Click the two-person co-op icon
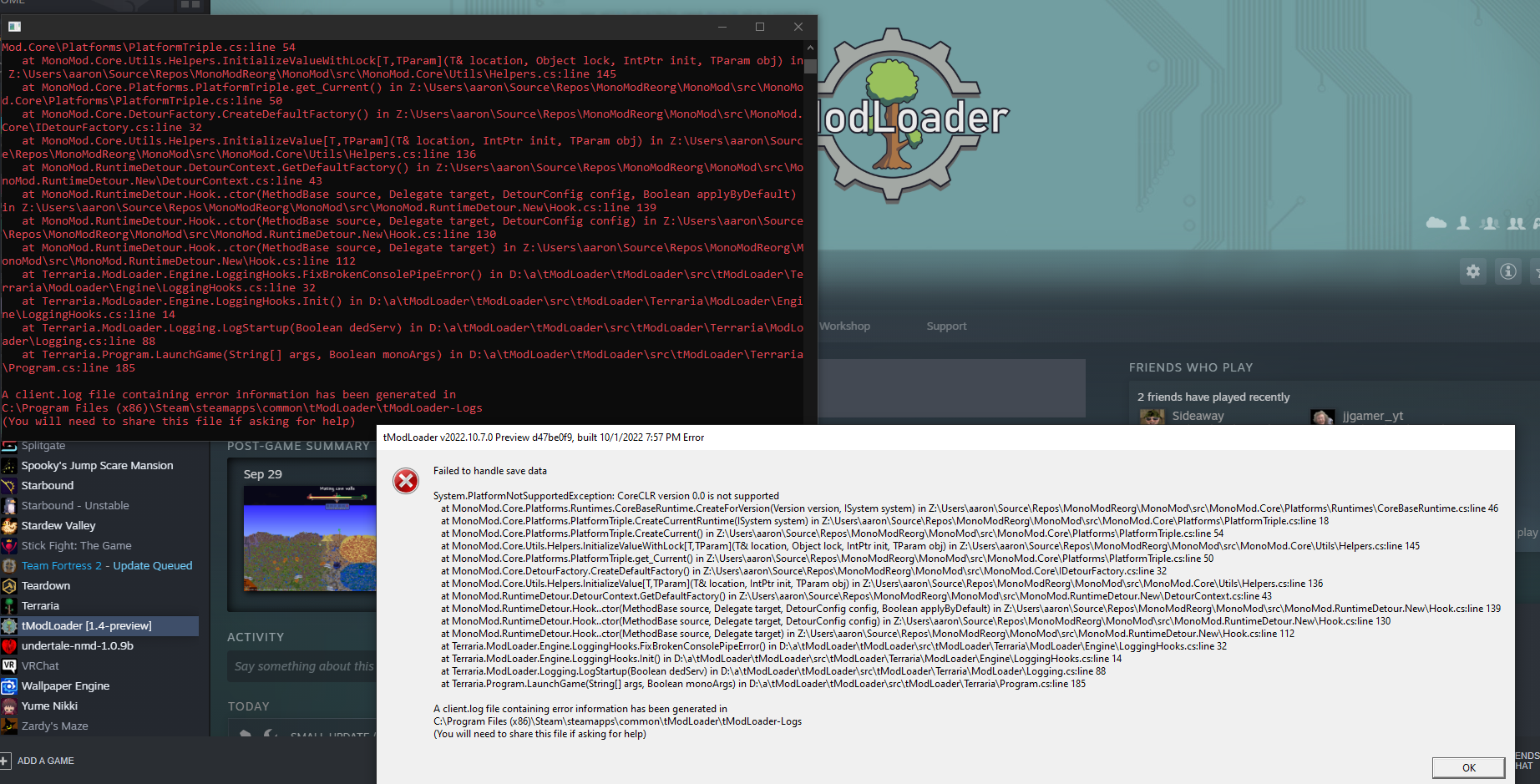Screen dimensions: 1540x784 tap(1517, 223)
